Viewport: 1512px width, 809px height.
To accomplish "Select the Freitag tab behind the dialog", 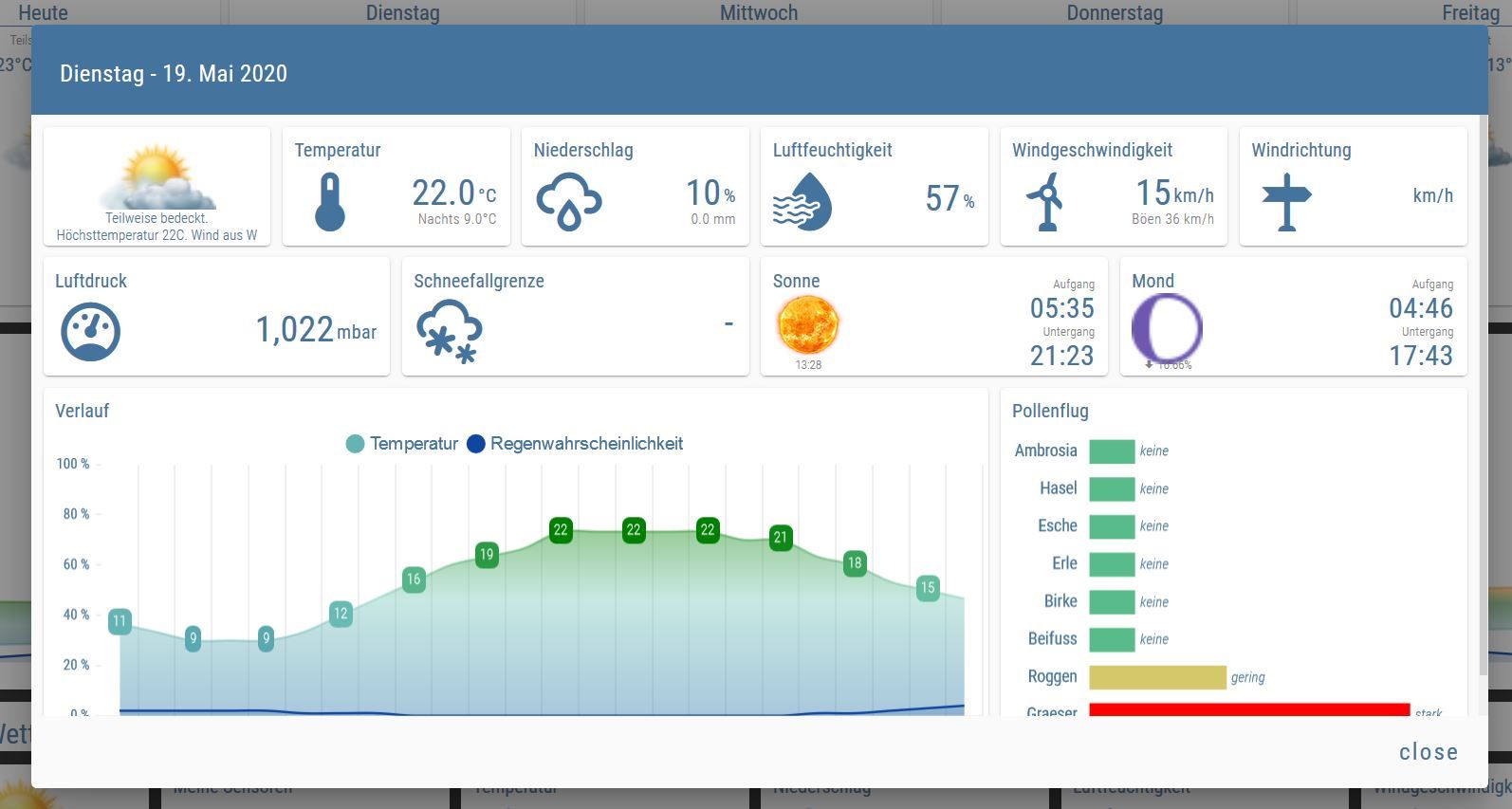I will [x=1470, y=12].
